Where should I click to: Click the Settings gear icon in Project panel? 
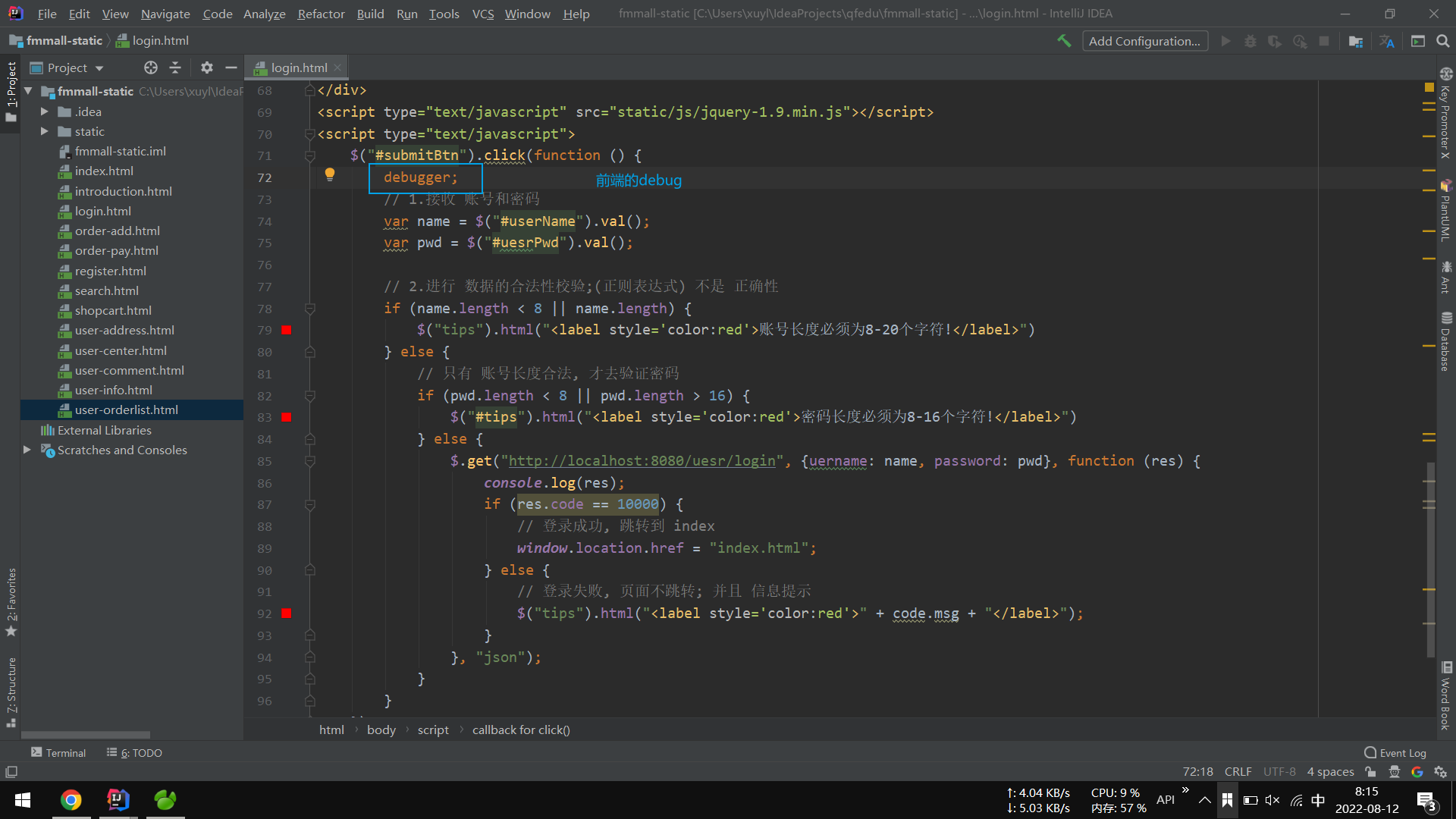click(x=206, y=67)
